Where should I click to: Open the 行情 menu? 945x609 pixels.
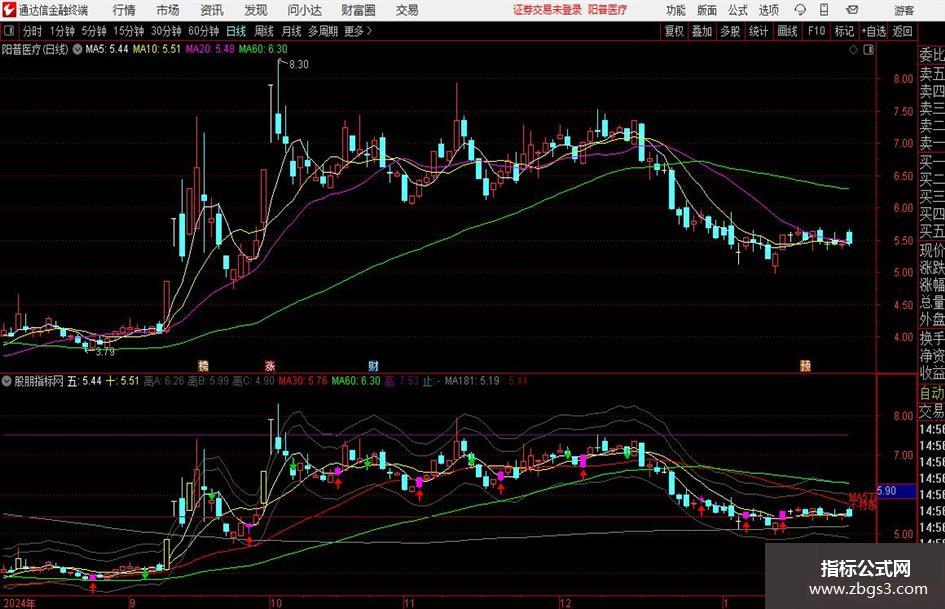point(124,10)
